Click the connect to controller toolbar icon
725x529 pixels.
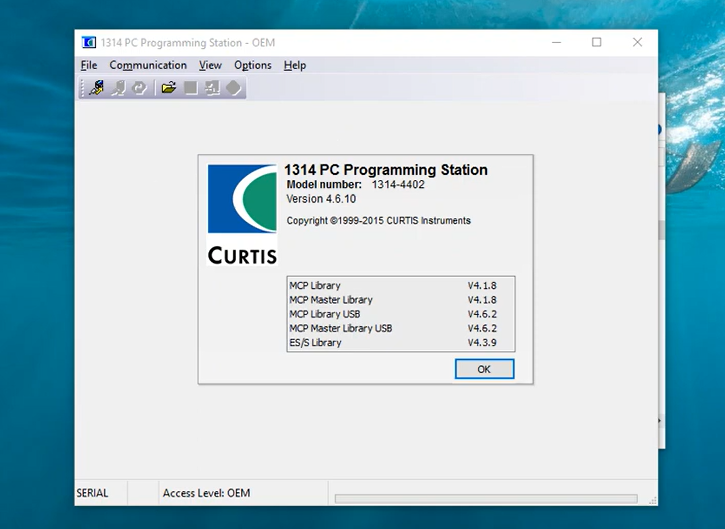click(x=97, y=88)
